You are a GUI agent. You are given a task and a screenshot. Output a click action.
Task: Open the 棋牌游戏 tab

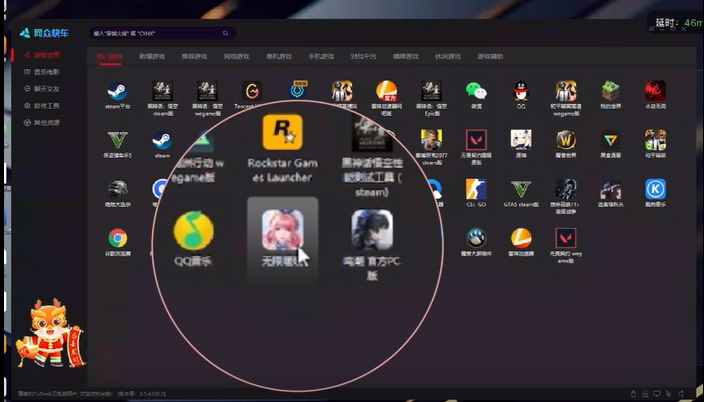coord(405,57)
